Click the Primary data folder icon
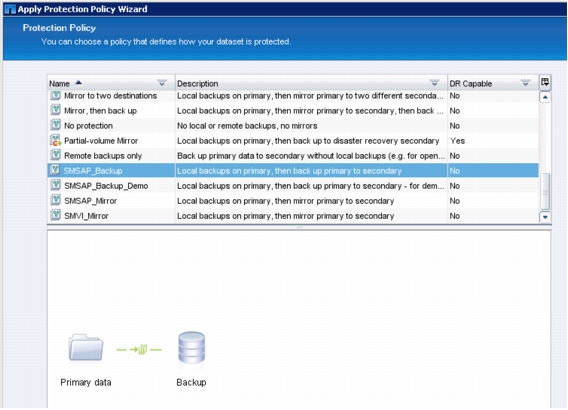The width and height of the screenshot is (568, 410). point(86,347)
